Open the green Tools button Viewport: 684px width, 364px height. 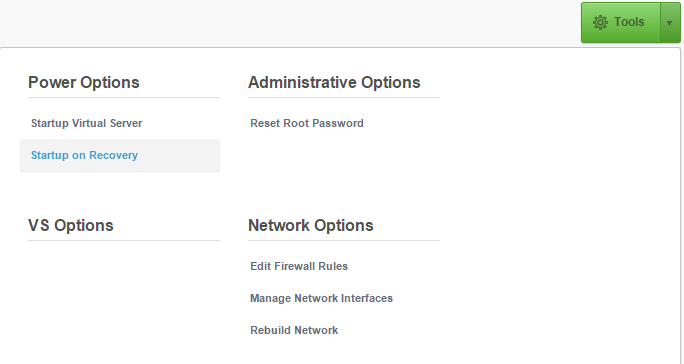coord(621,23)
